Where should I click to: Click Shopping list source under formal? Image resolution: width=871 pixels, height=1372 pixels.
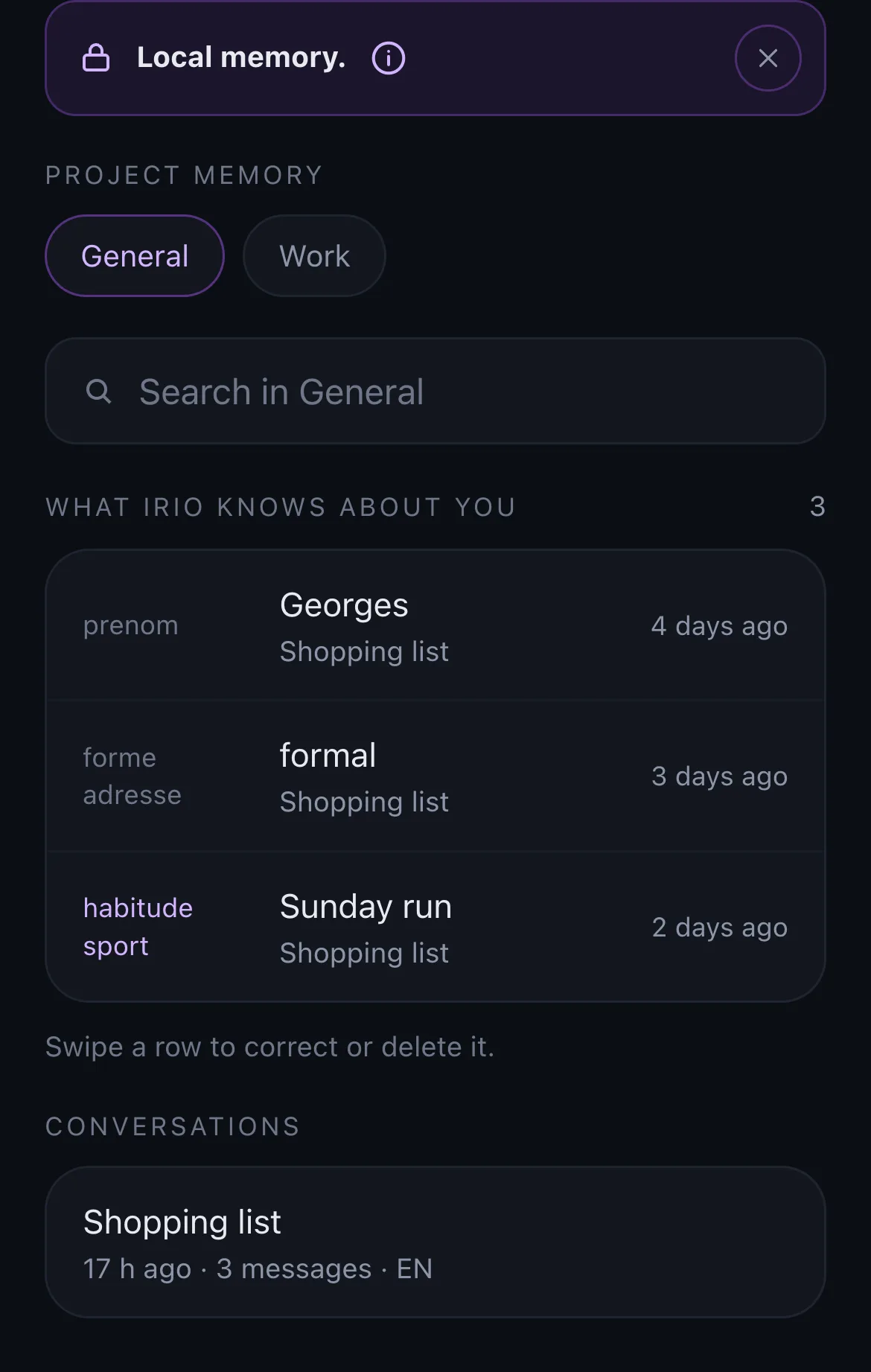pyautogui.click(x=364, y=802)
